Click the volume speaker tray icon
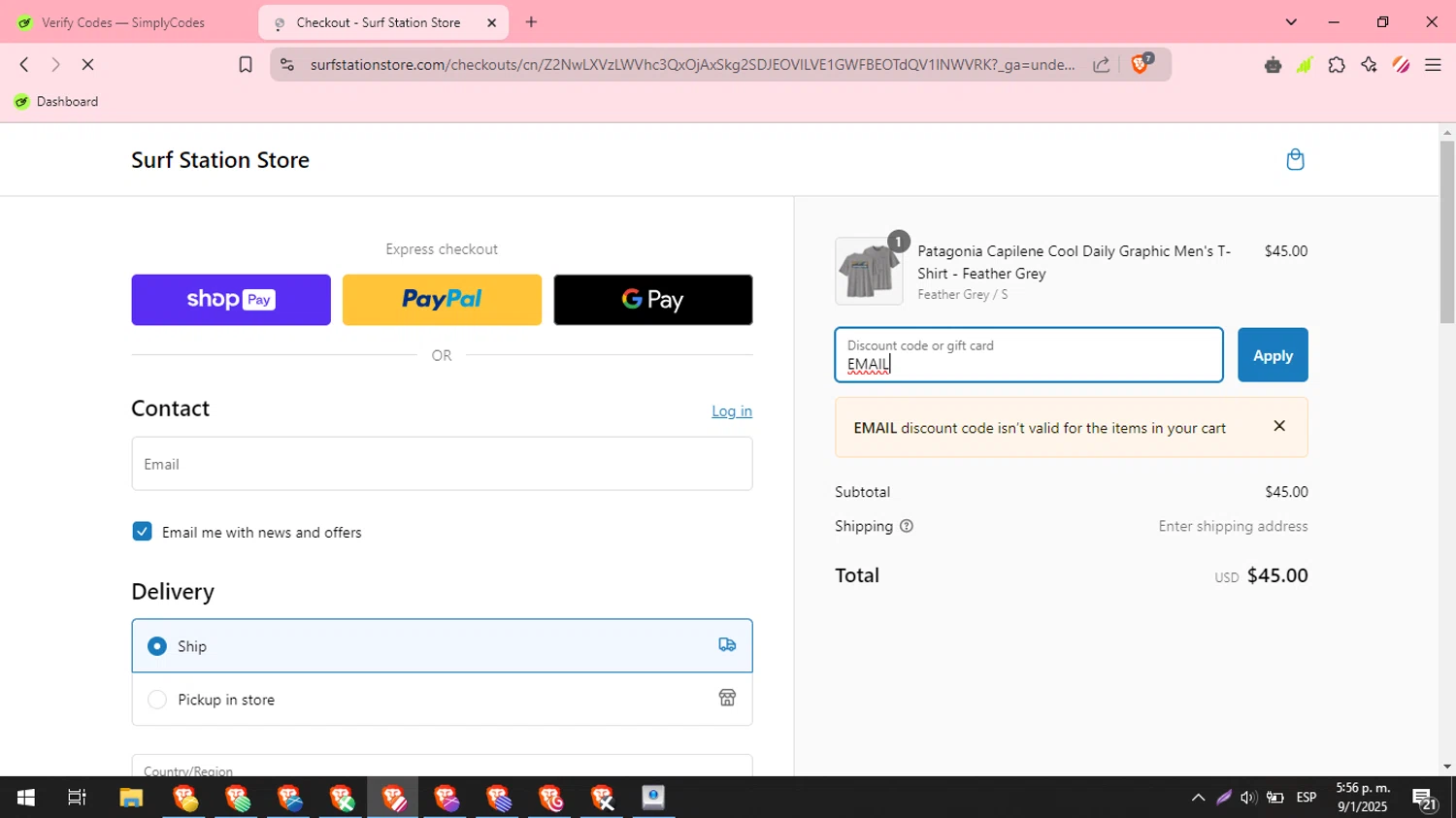Image resolution: width=1456 pixels, height=818 pixels. (1248, 798)
